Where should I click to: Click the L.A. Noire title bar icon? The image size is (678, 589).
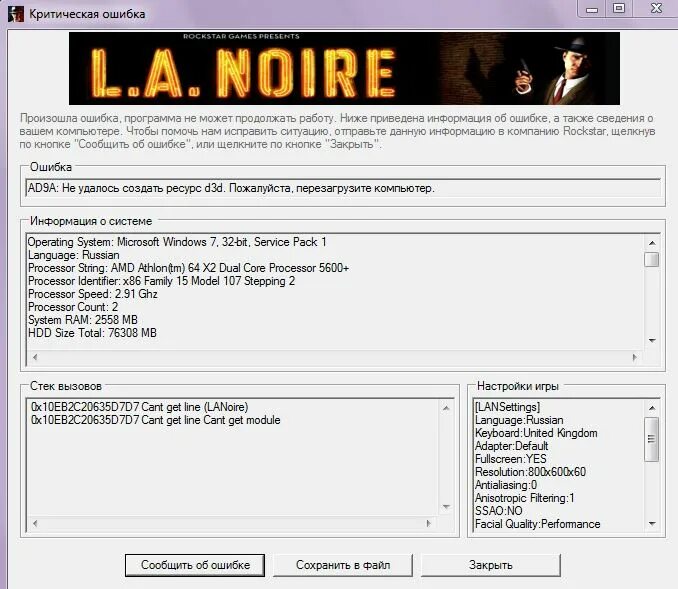pyautogui.click(x=16, y=13)
